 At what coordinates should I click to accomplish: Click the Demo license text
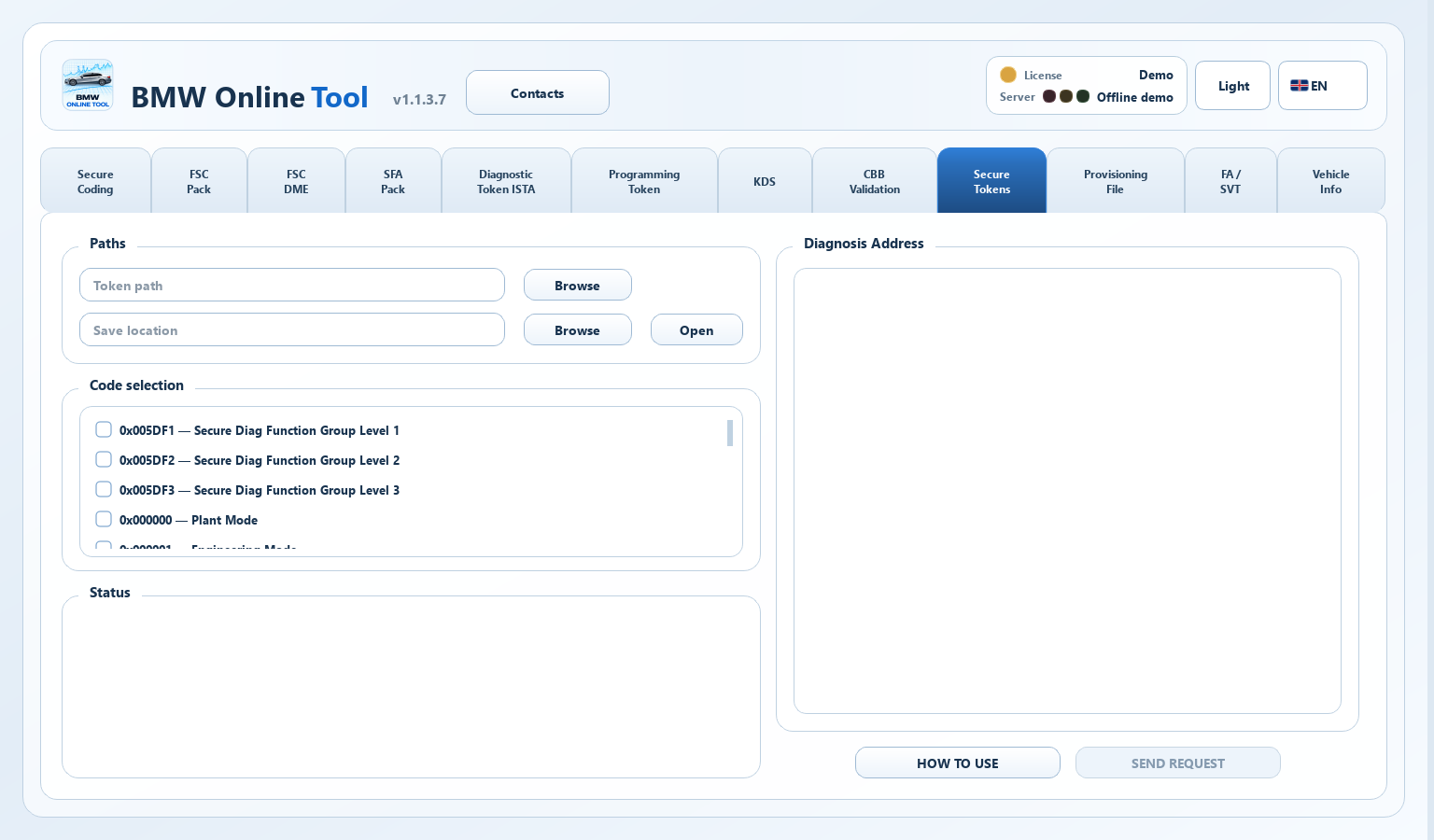coord(1156,75)
